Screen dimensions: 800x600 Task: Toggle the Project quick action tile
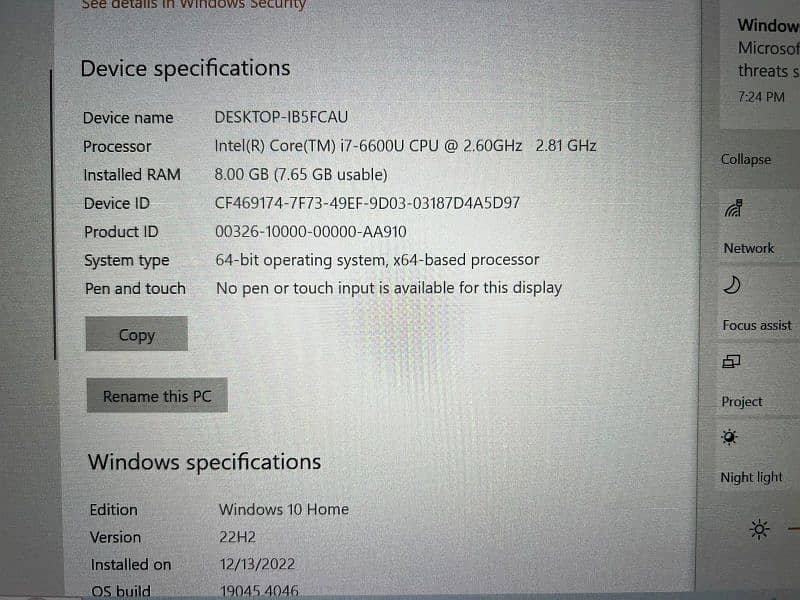tap(758, 380)
